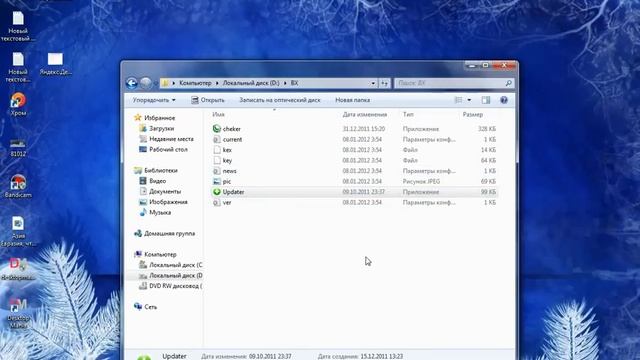Click the BX breadcrumb segment
This screenshot has height=360, width=640.
[294, 83]
